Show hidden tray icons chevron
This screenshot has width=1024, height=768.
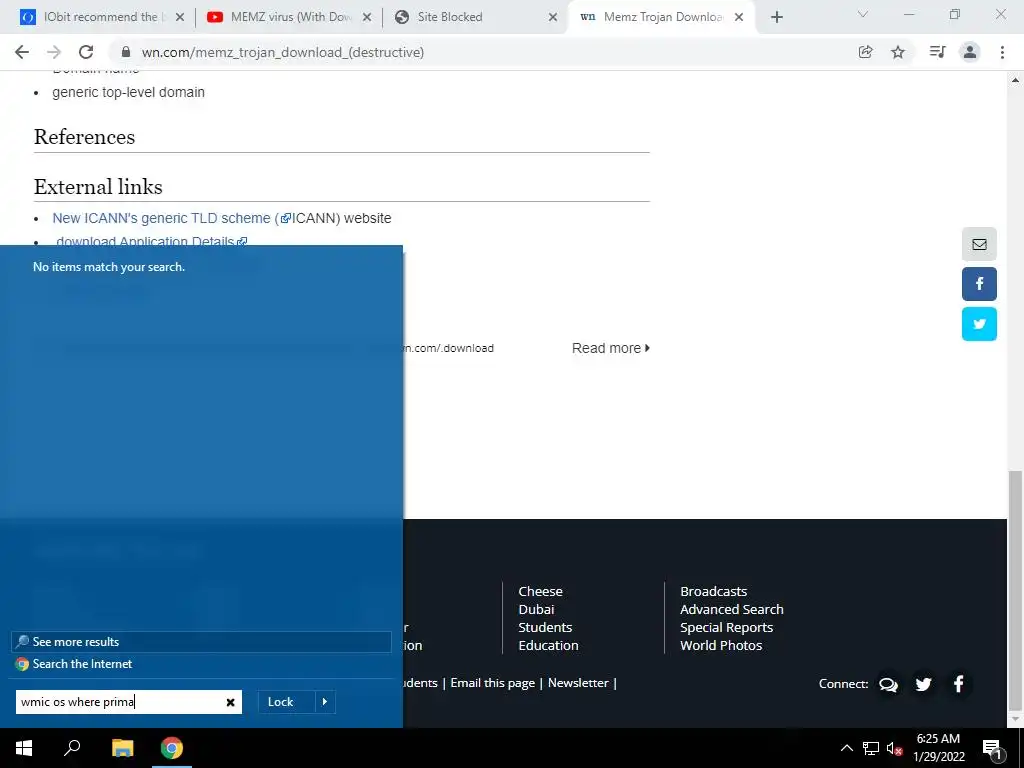(x=846, y=748)
